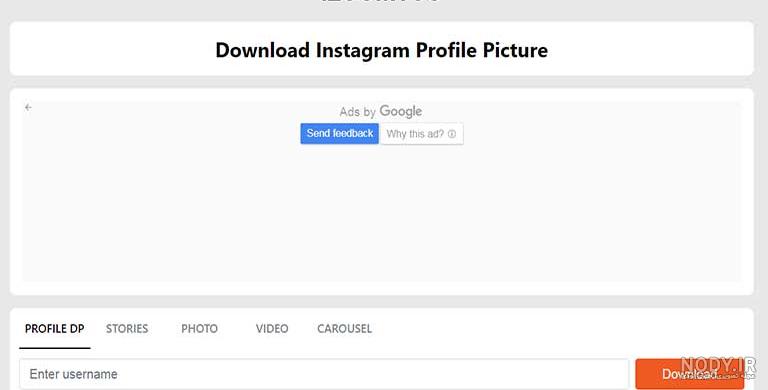Screen dimensions: 768x390
Task: Go to the VIDEO tab
Action: click(x=272, y=329)
